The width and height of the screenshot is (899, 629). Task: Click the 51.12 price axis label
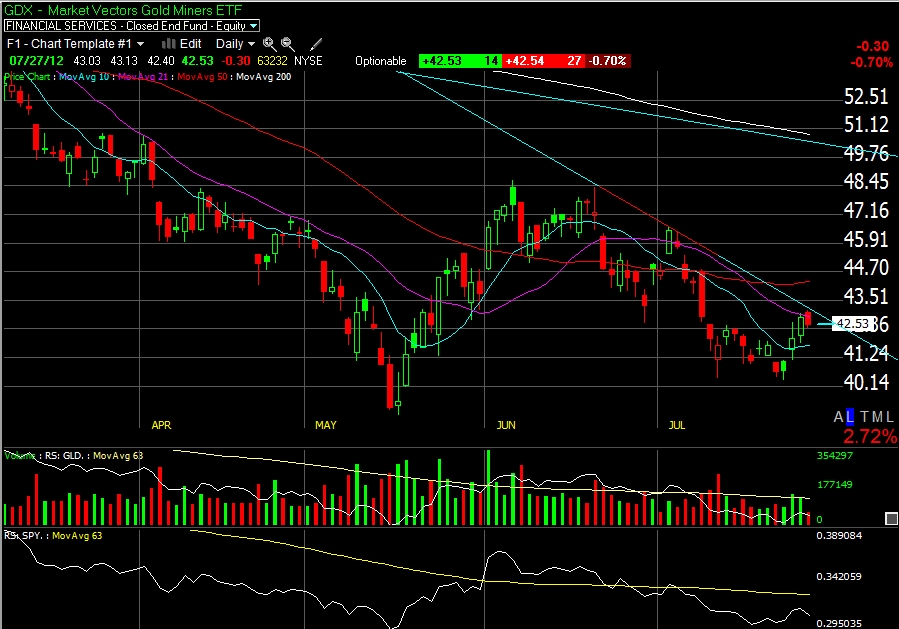(866, 124)
